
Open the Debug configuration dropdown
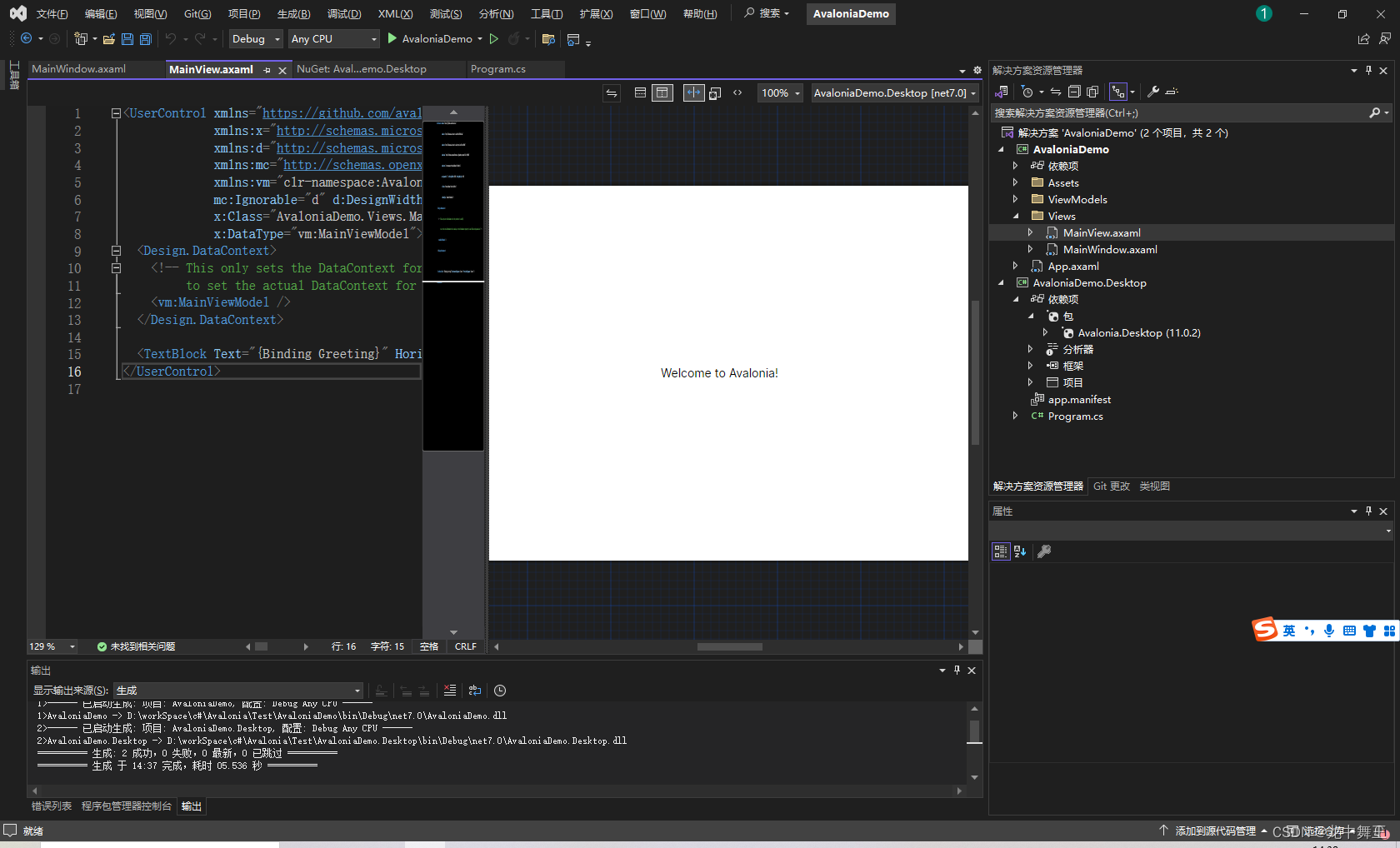[x=256, y=39]
